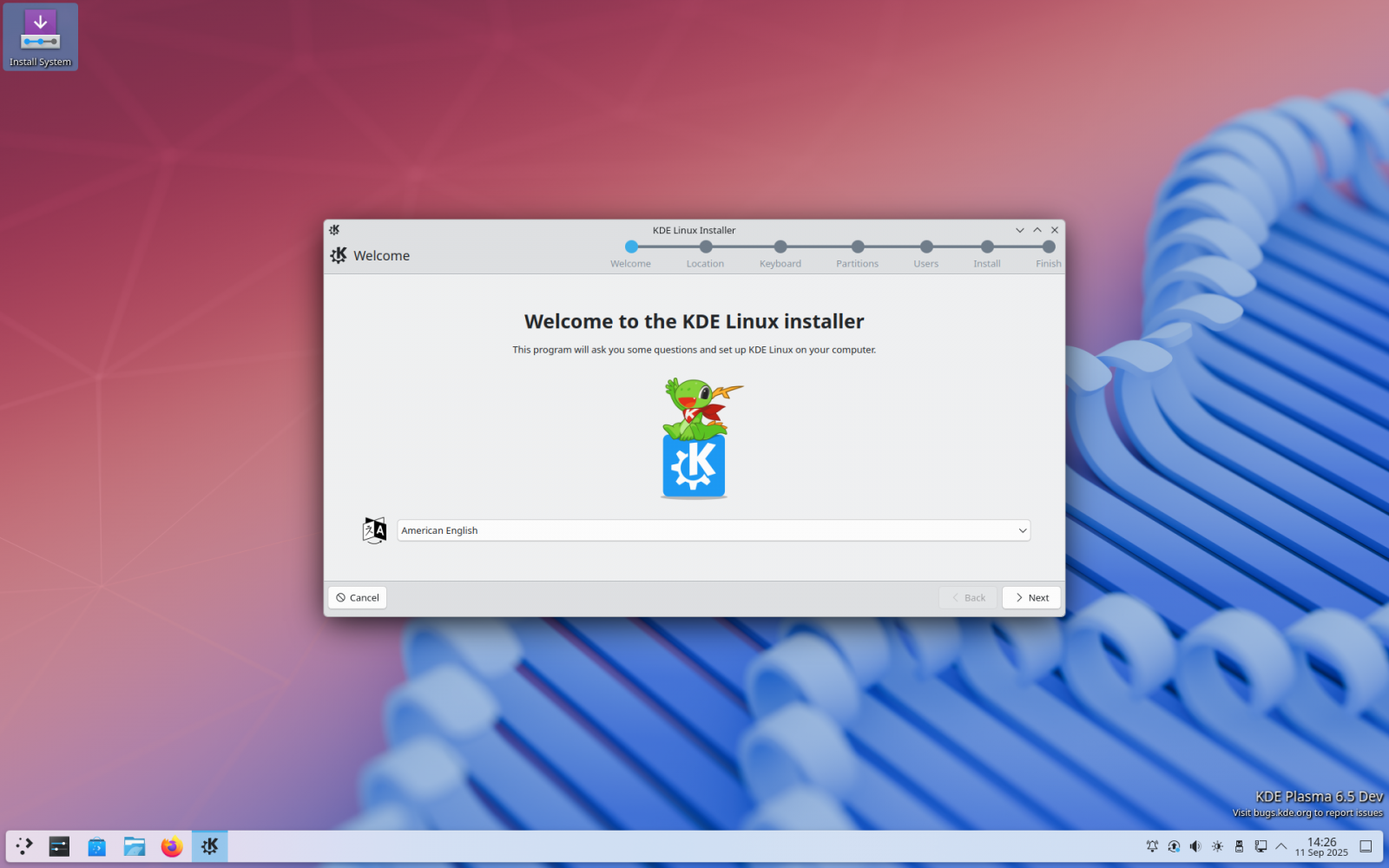The width and height of the screenshot is (1389, 868).
Task: Click the disabled Back button
Action: 968,597
